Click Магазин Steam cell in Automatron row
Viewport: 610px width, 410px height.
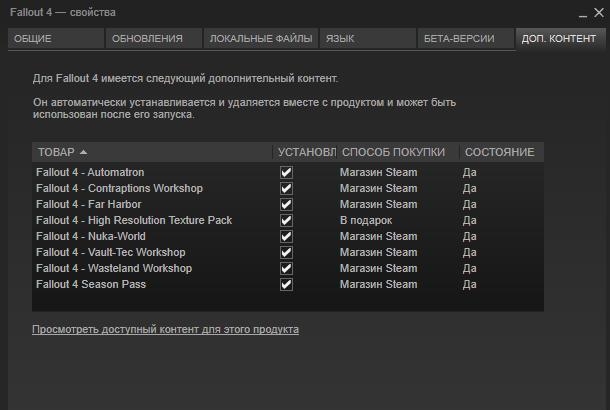point(379,172)
